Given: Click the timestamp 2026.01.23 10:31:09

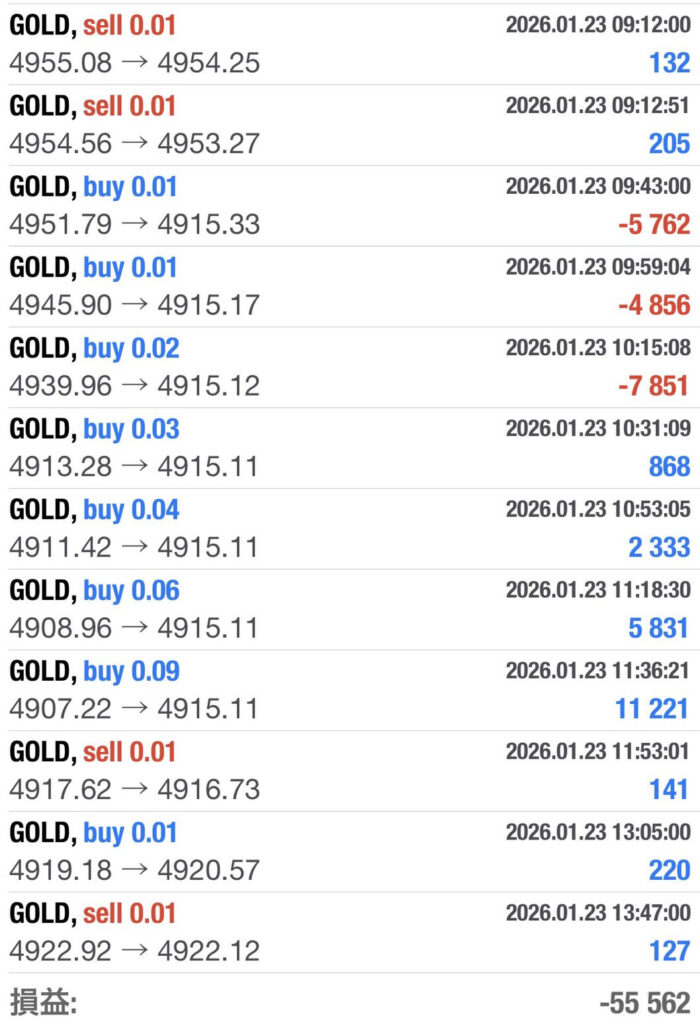Looking at the screenshot, I should 597,429.
